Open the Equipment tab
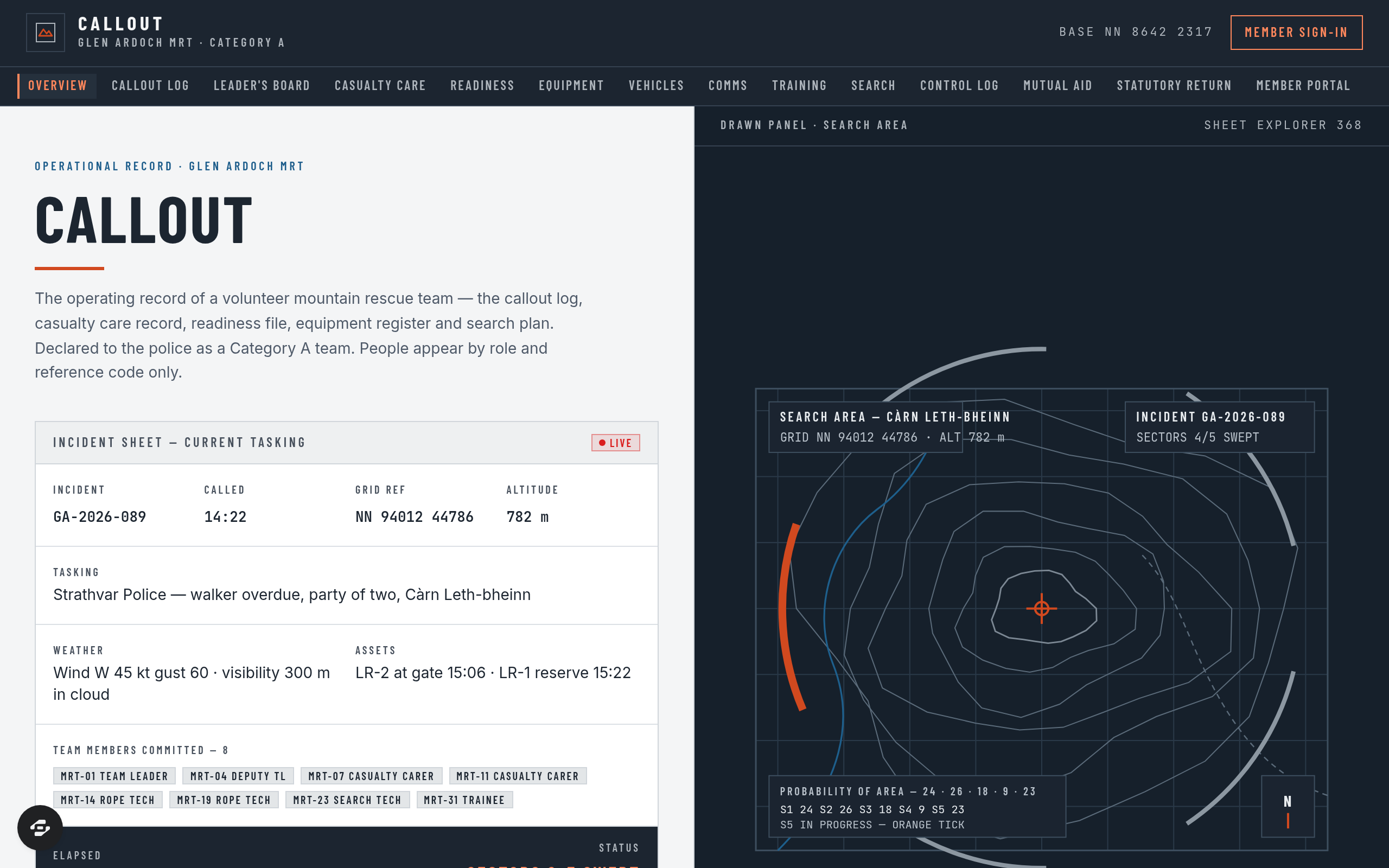 tap(571, 86)
